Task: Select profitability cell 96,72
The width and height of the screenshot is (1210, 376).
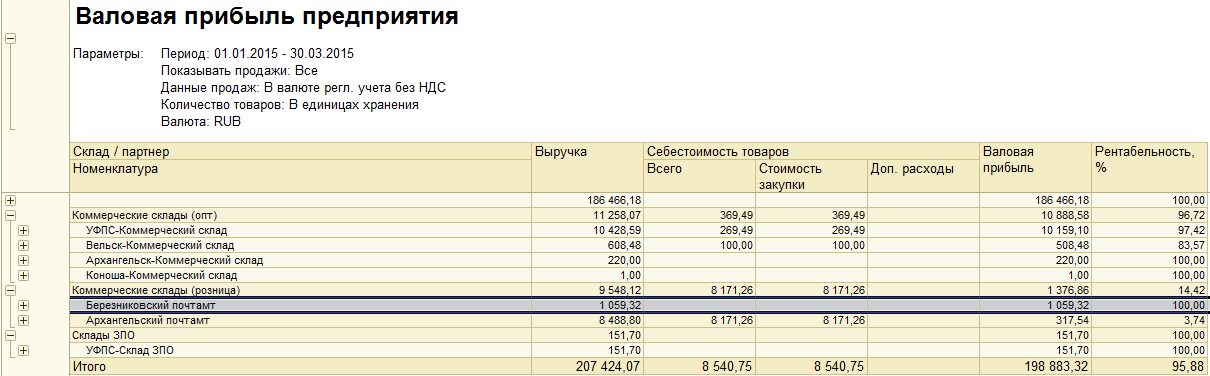Action: tap(1150, 215)
